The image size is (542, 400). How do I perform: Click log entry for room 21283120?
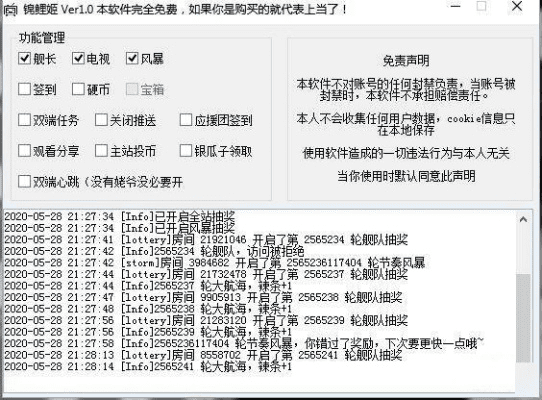coord(206,320)
